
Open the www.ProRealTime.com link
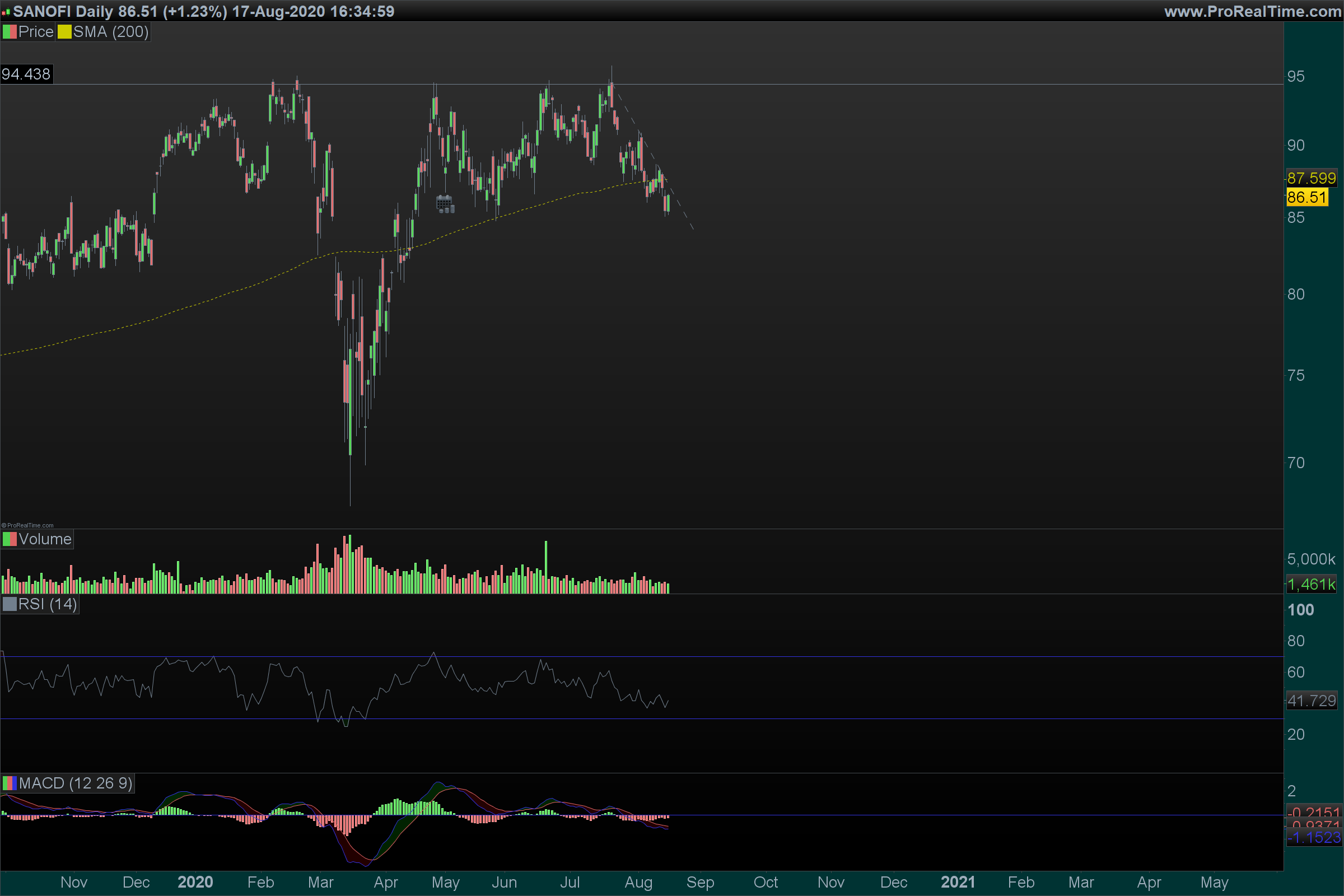click(1252, 11)
